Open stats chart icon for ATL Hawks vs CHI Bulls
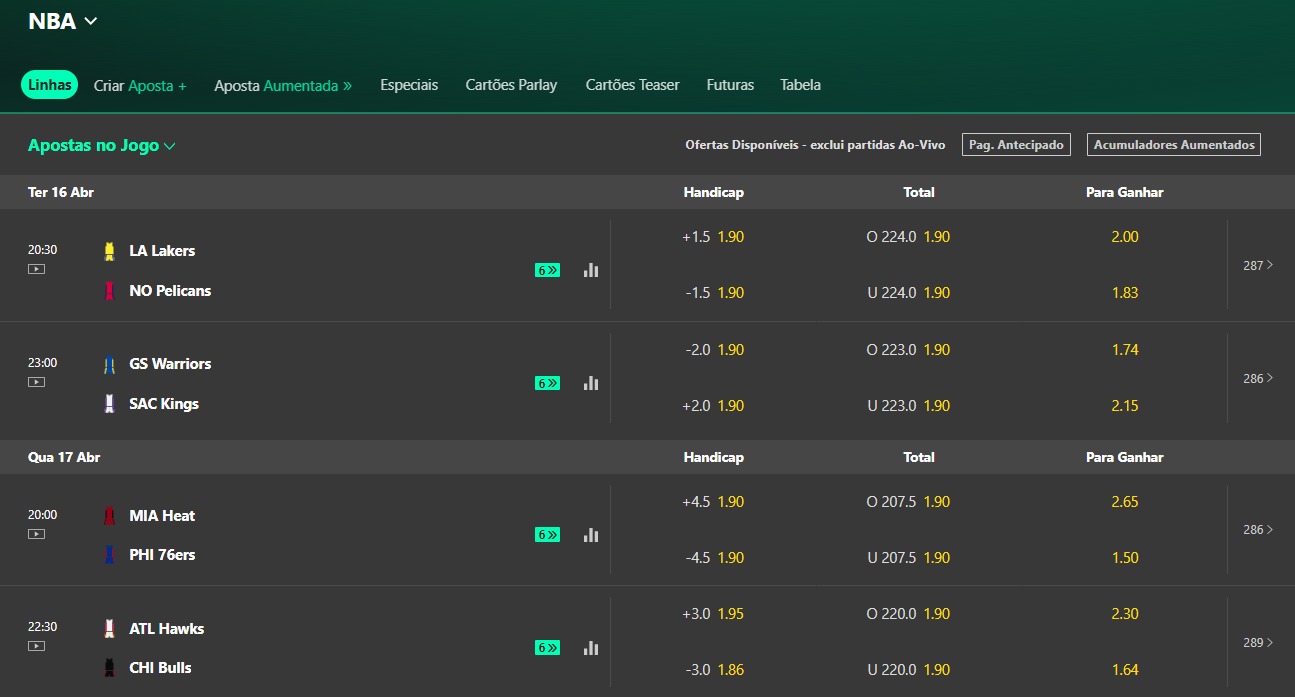The height and width of the screenshot is (697, 1295). (x=590, y=648)
